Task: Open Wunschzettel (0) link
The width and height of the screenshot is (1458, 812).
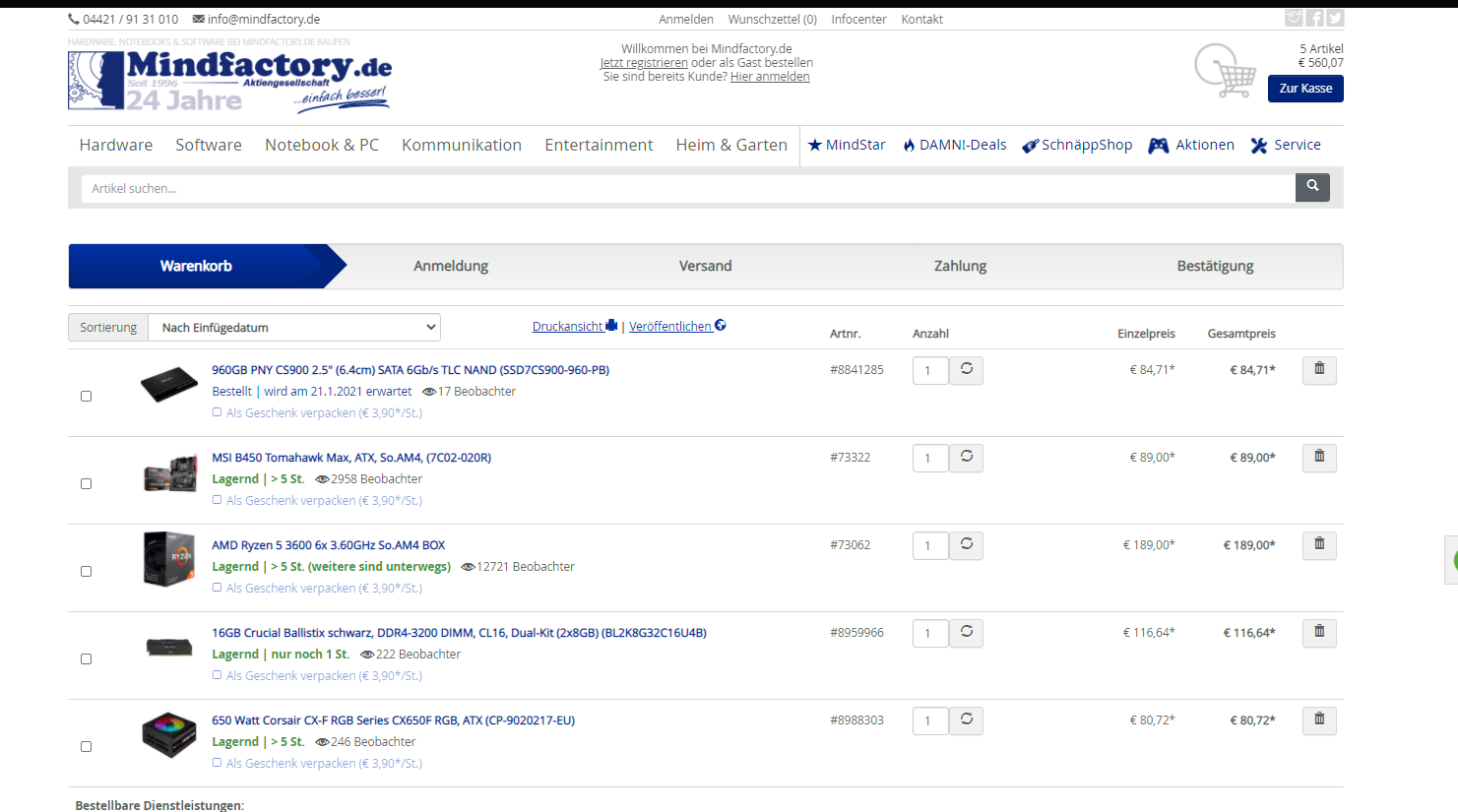Action: (773, 19)
